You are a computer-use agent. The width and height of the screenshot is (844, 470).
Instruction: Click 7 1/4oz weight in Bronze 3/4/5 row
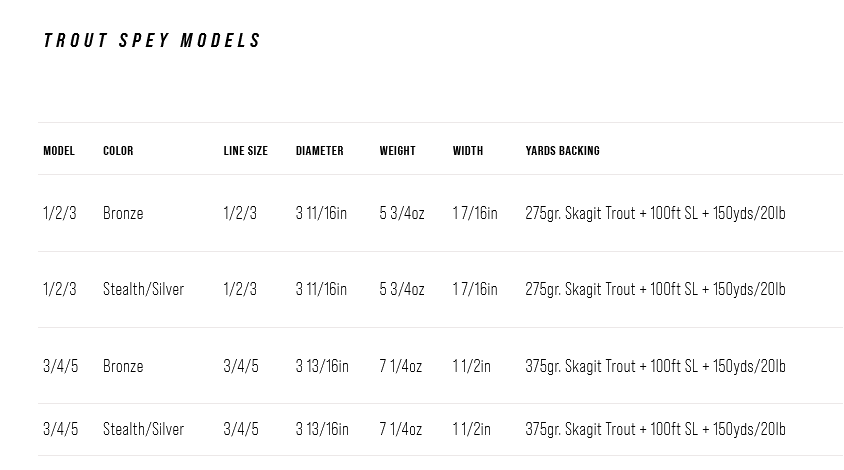(x=400, y=366)
